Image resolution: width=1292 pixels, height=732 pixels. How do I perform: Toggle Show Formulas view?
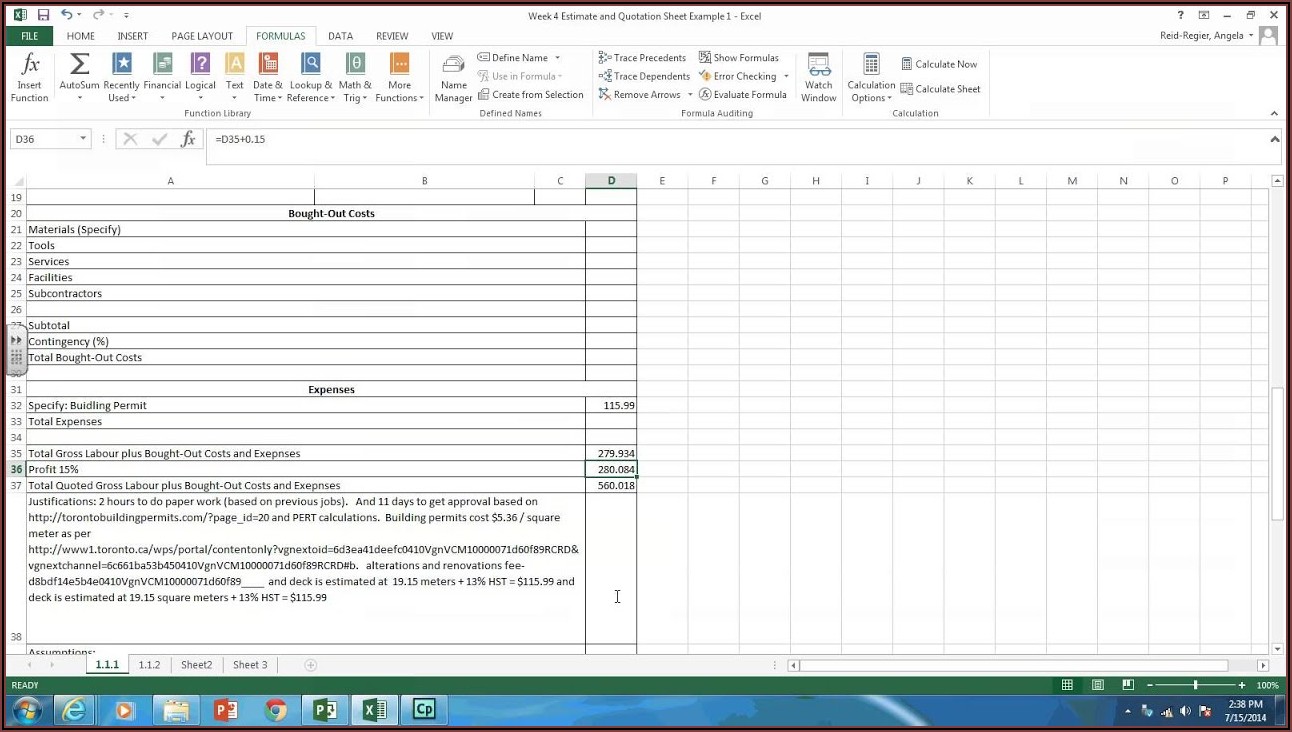click(739, 58)
